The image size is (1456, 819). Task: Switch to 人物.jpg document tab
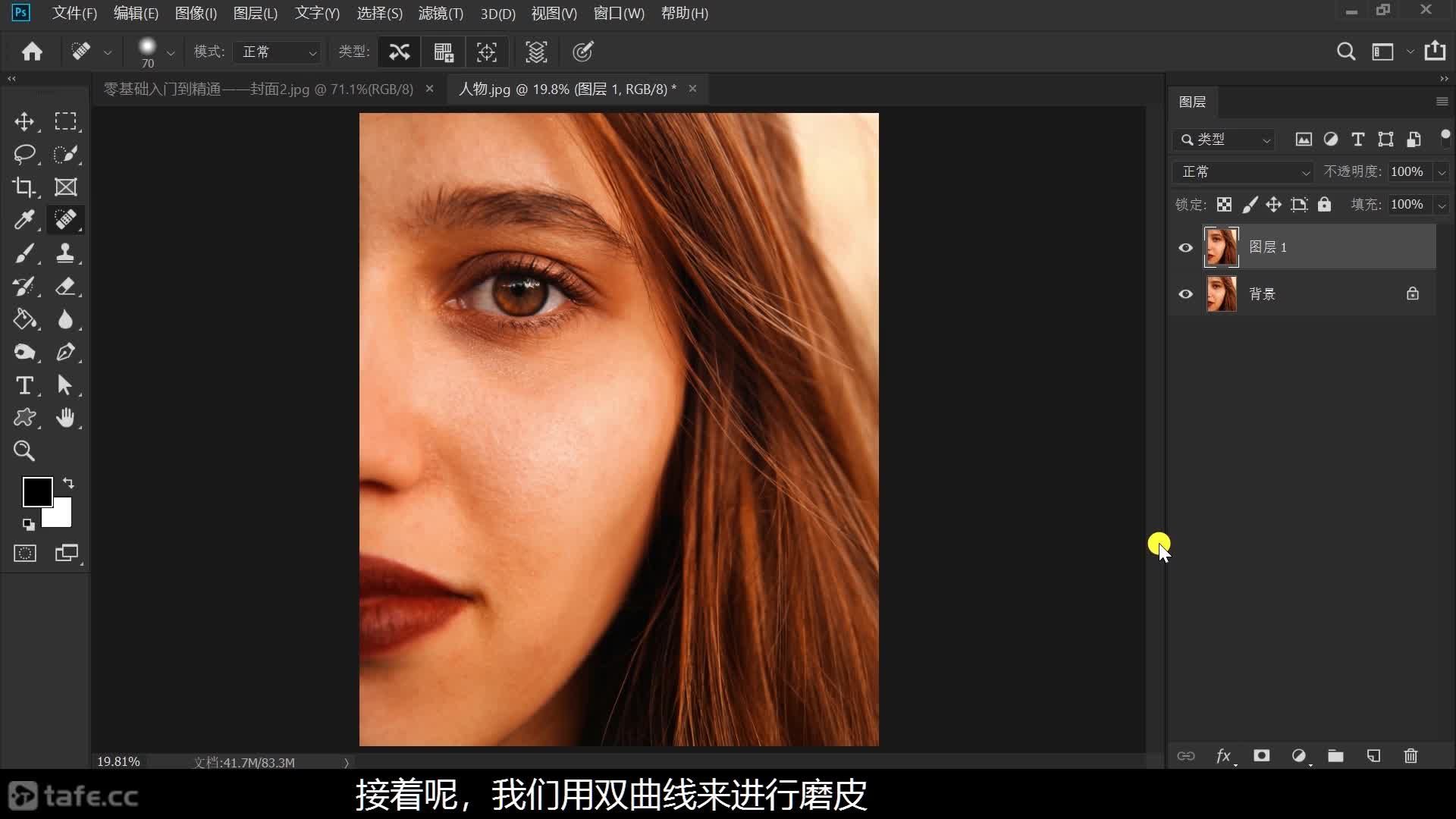(567, 89)
